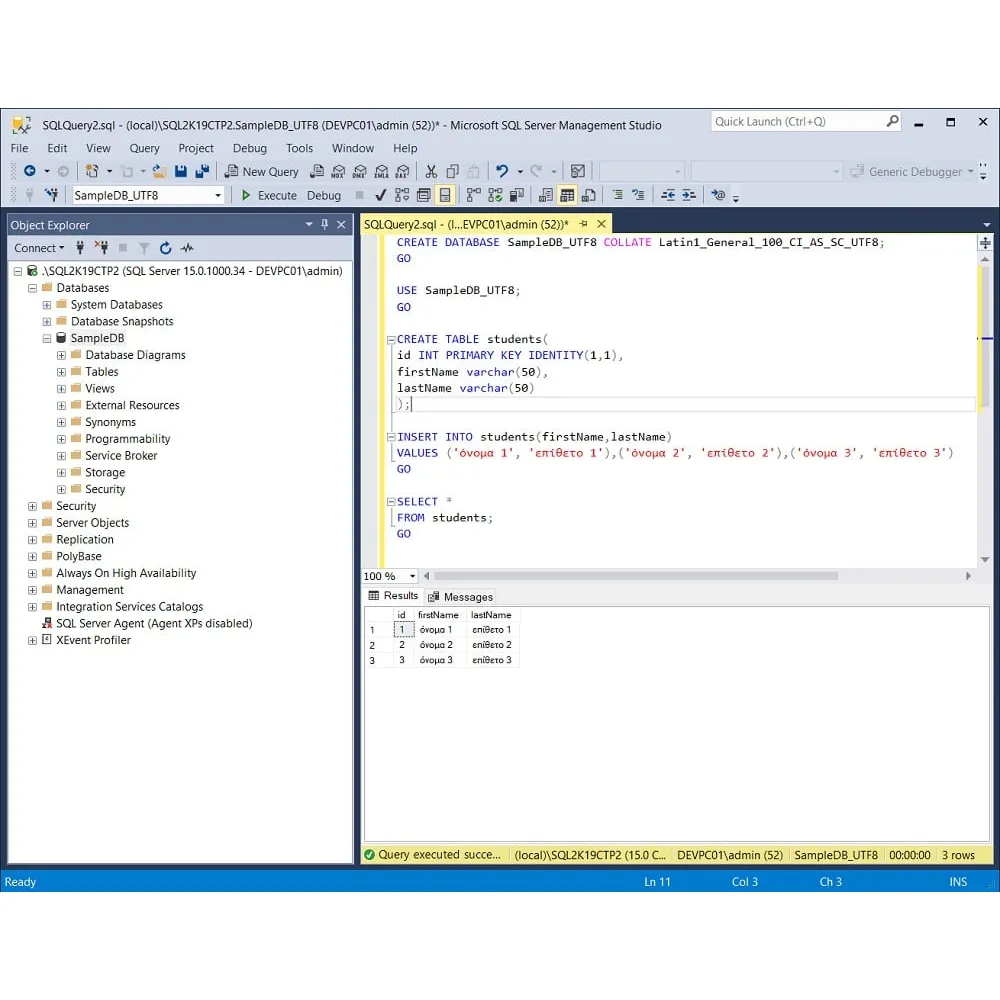This screenshot has width=1000, height=1000.
Task: Click the Navigate Backward arrow icon
Action: tap(29, 171)
